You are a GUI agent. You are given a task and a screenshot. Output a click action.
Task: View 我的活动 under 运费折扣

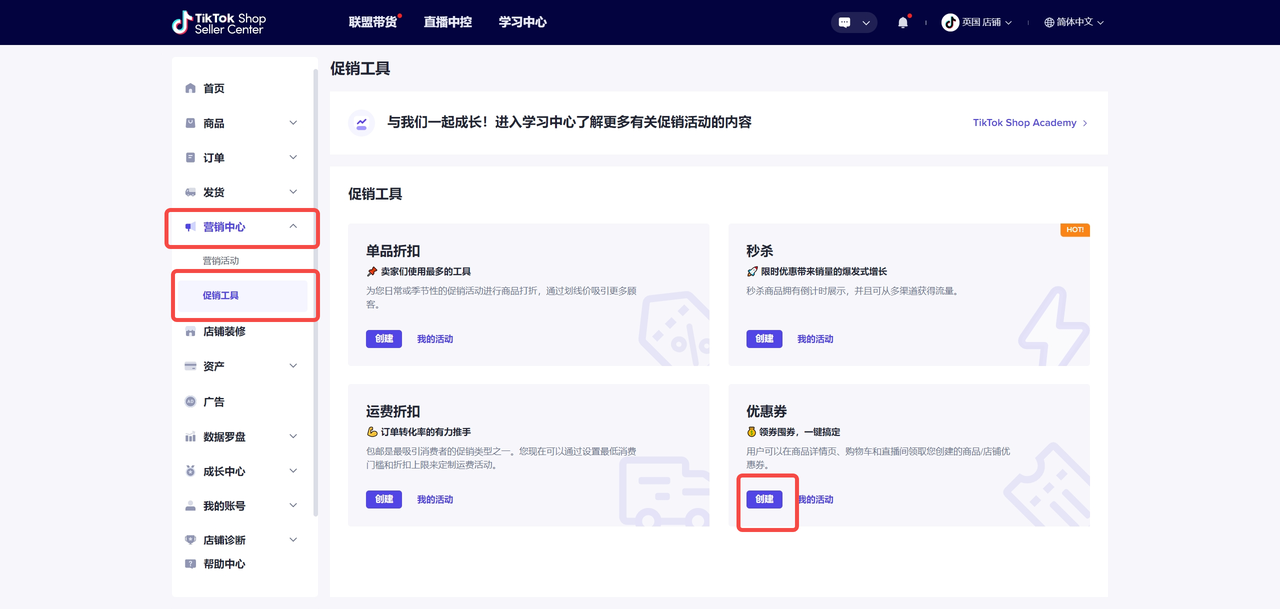pos(435,499)
